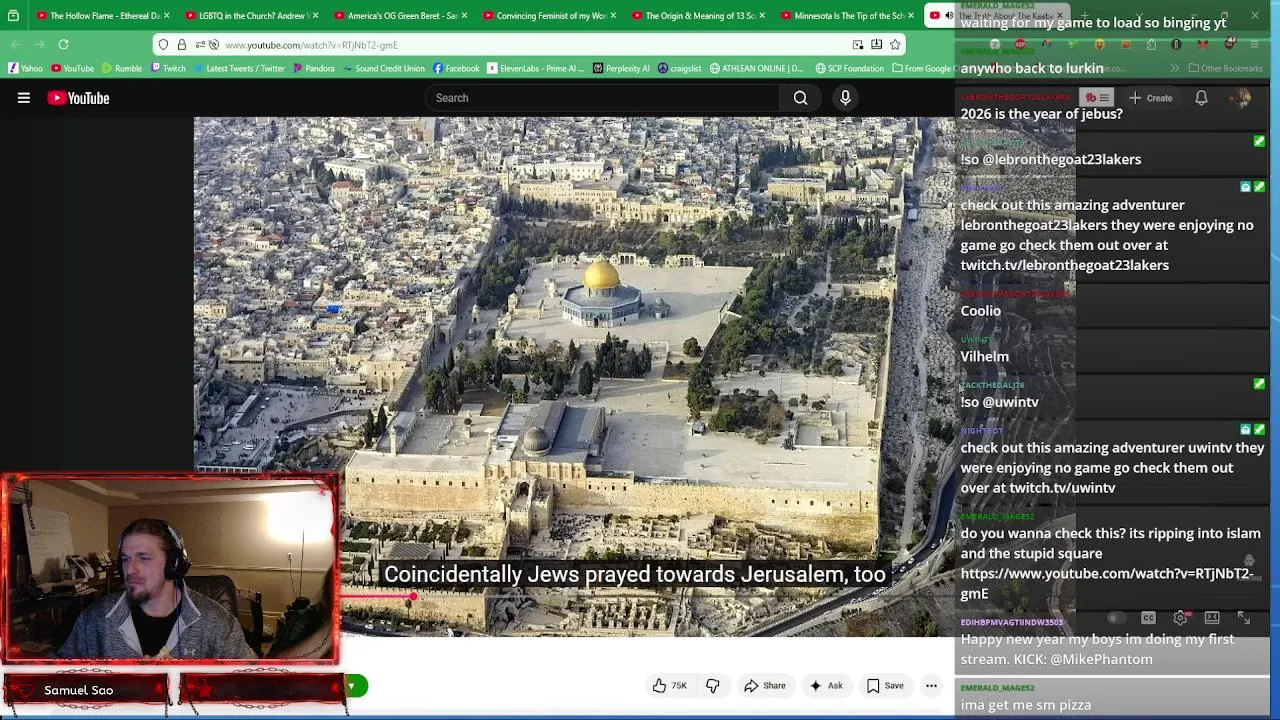Open the Perplexity AI bookmark
This screenshot has height=720, width=1280.
coord(621,68)
